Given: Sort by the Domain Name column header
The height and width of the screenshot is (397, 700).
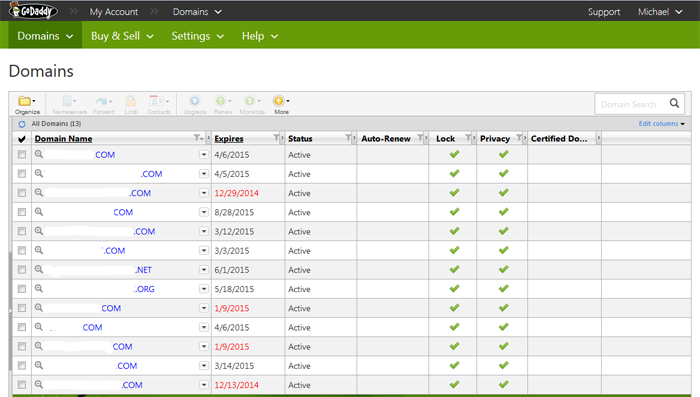Looking at the screenshot, I should coord(63,139).
